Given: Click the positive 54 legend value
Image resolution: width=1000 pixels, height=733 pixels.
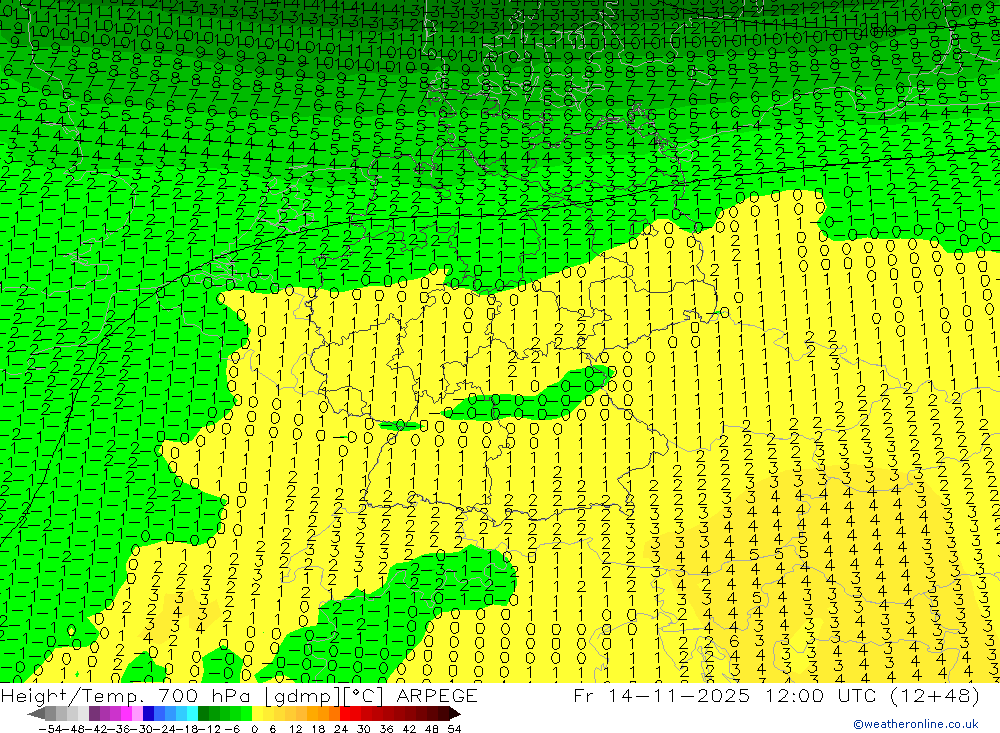Looking at the screenshot, I should click(x=454, y=729).
